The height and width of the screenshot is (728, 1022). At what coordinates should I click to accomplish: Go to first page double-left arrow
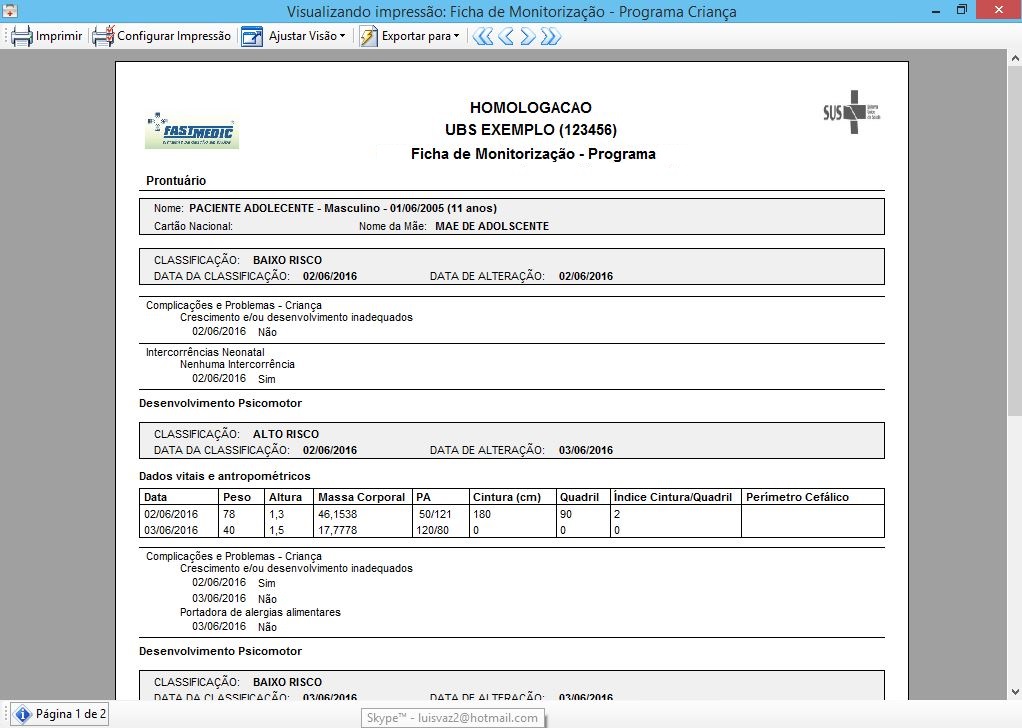pyautogui.click(x=482, y=36)
